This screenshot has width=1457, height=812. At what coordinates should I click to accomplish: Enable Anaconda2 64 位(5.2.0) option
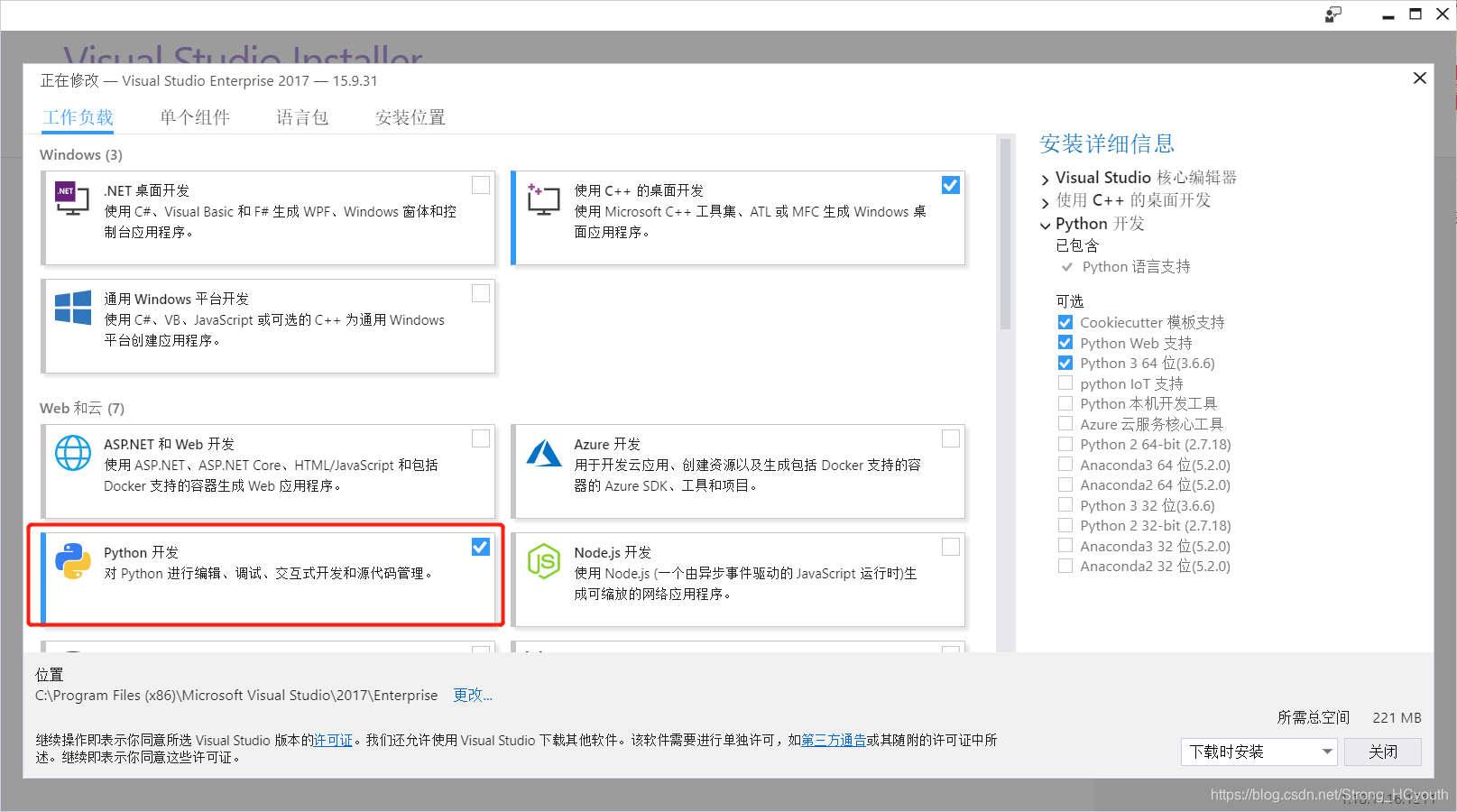tap(1065, 484)
